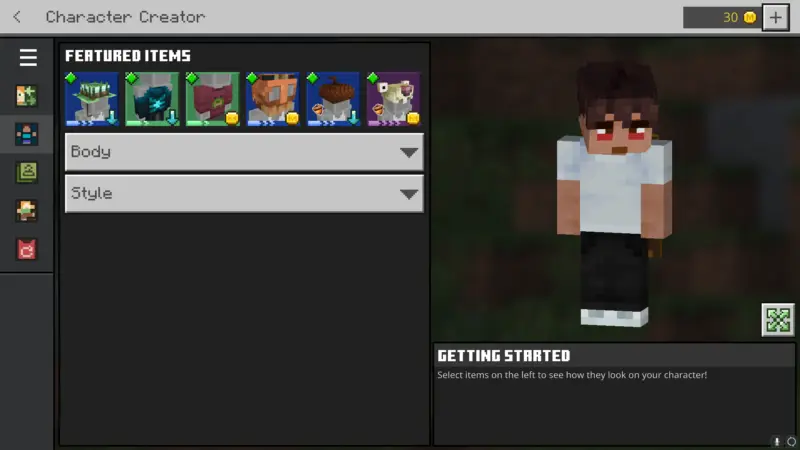Open the green outfit style sidebar tab

pyautogui.click(x=27, y=172)
